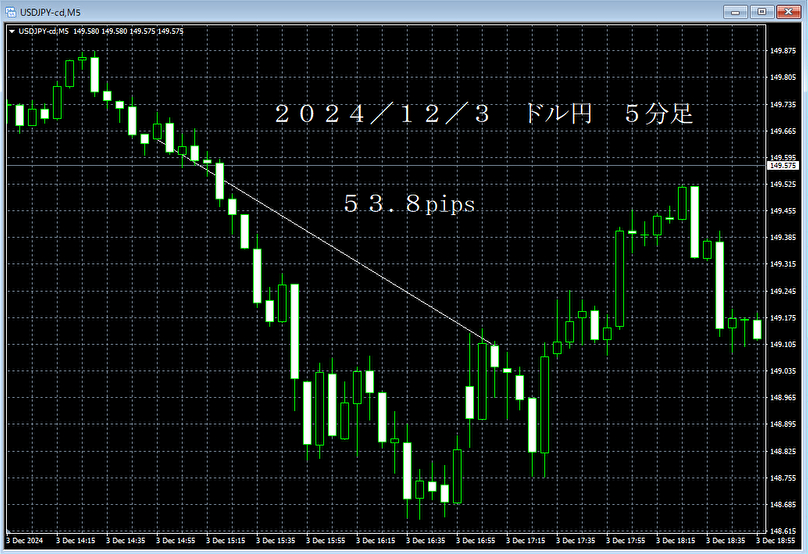The image size is (808, 554).
Task: Click the 148.755 price scale label
Action: click(x=783, y=478)
